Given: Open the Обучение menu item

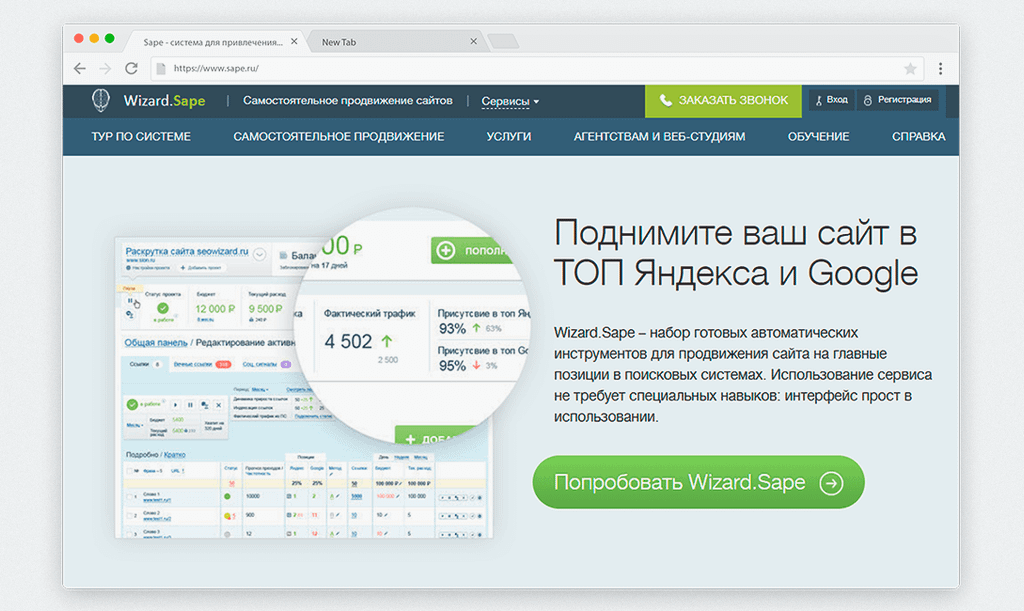Looking at the screenshot, I should pos(817,137).
